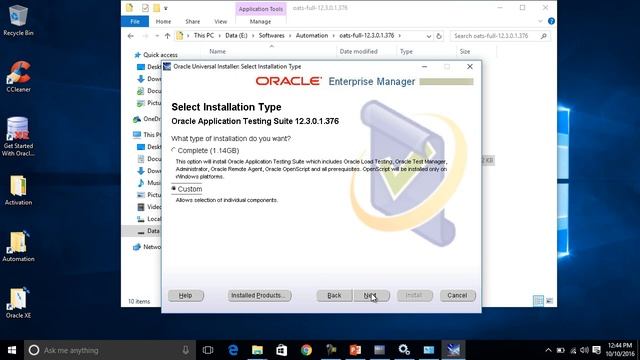This screenshot has width=640, height=360.
Task: Launch Microsoft Edge from taskbar
Action: (233, 350)
